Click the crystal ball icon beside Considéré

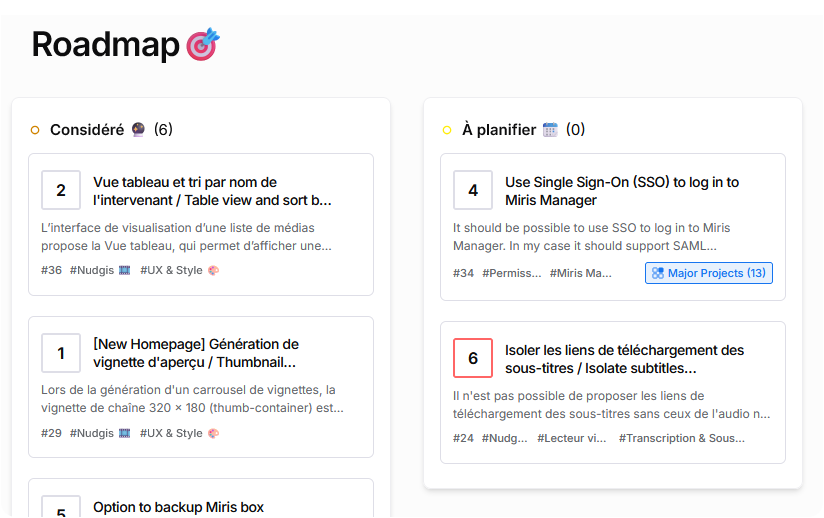(x=139, y=130)
